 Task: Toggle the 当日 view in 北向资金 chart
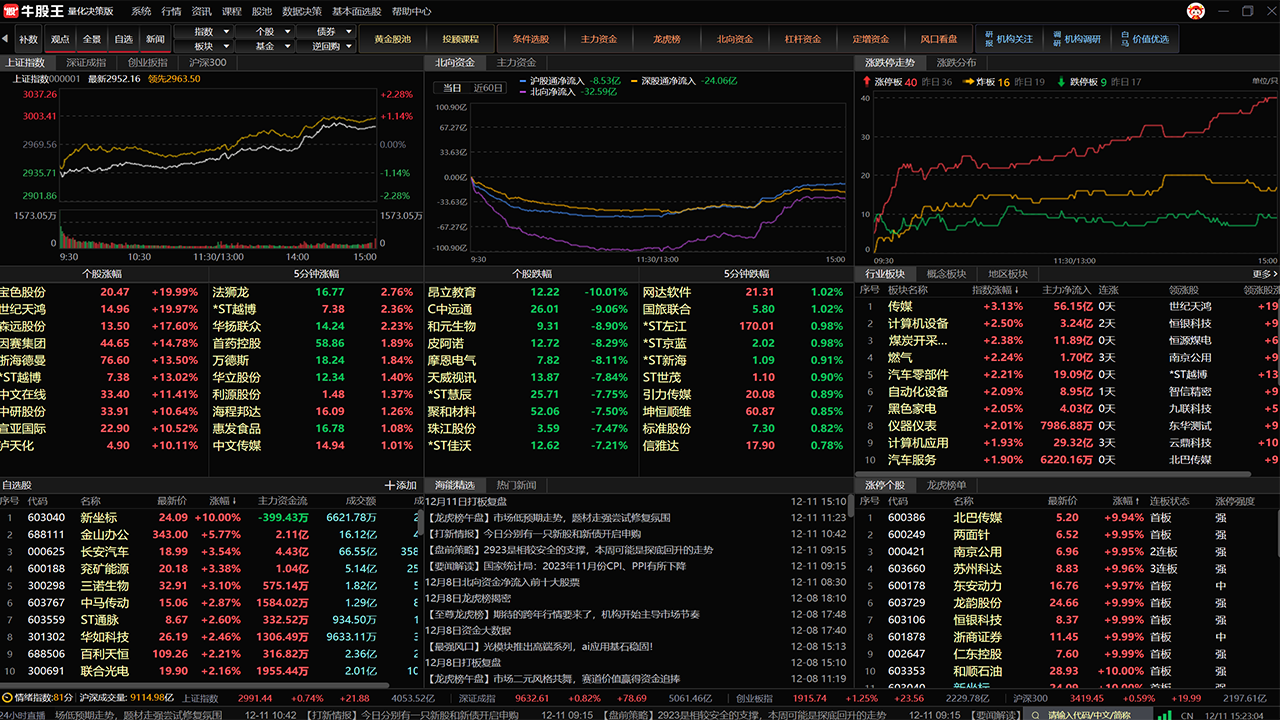[452, 88]
